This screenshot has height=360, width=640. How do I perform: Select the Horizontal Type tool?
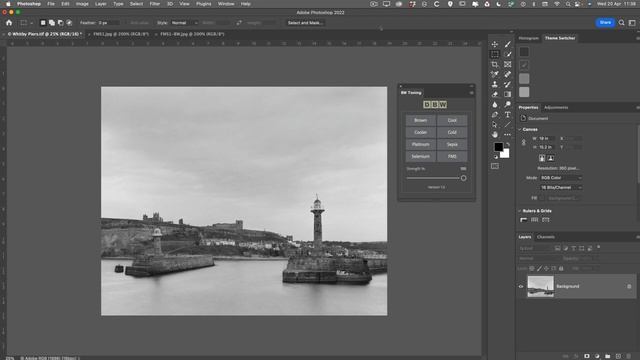(507, 115)
